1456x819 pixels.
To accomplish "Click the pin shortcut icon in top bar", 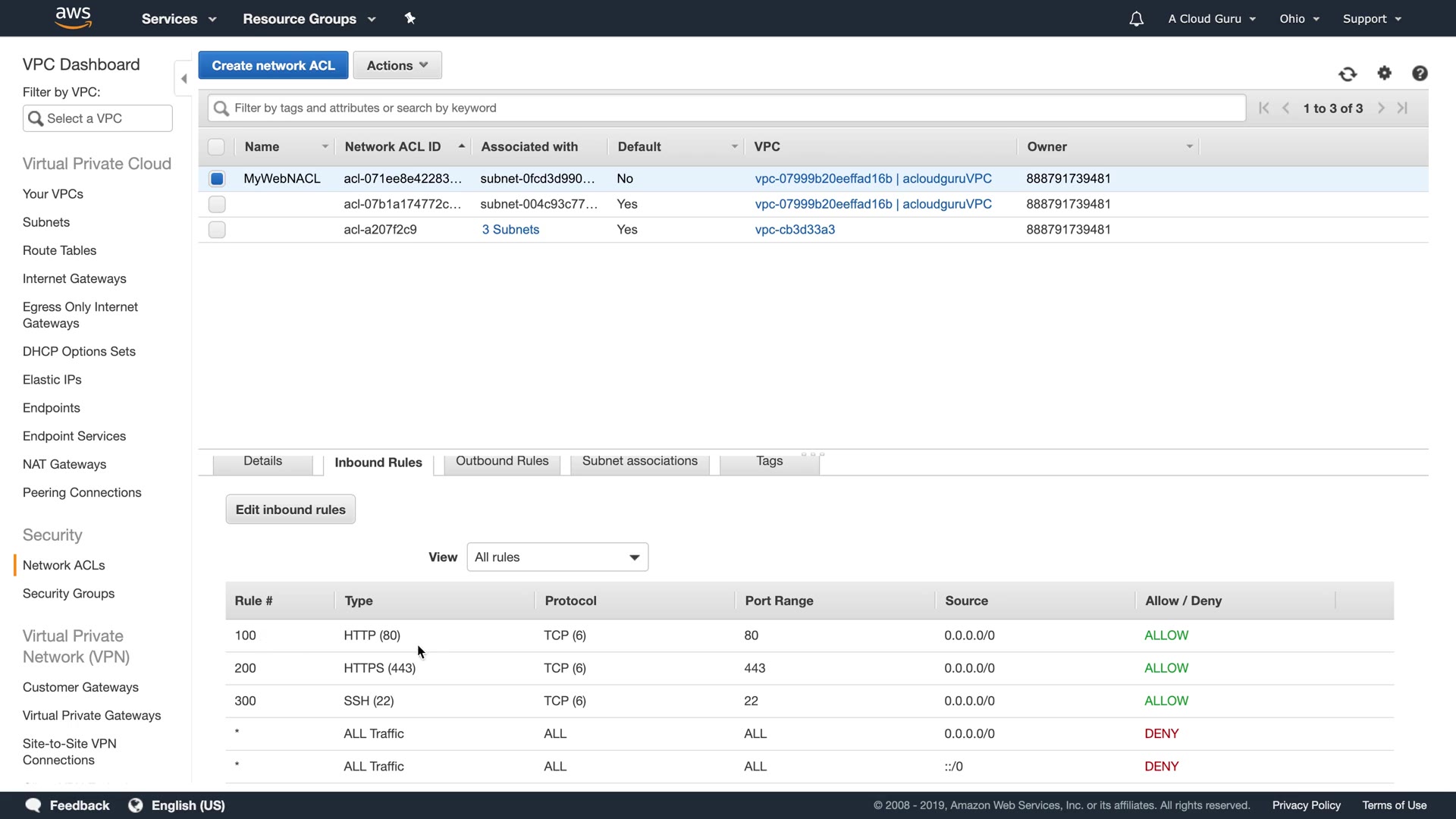I will pyautogui.click(x=410, y=18).
